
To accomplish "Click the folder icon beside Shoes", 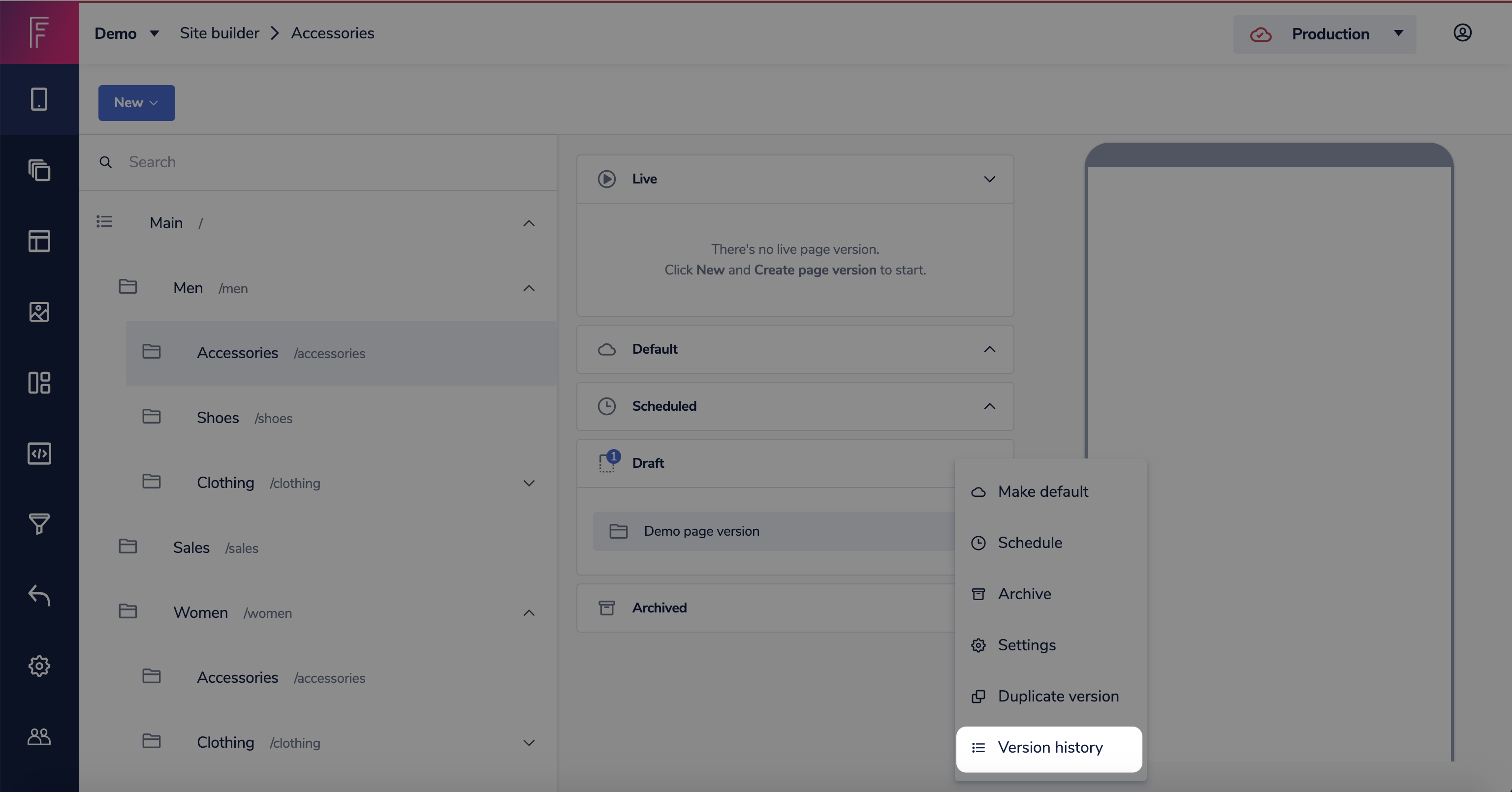I will 152,417.
